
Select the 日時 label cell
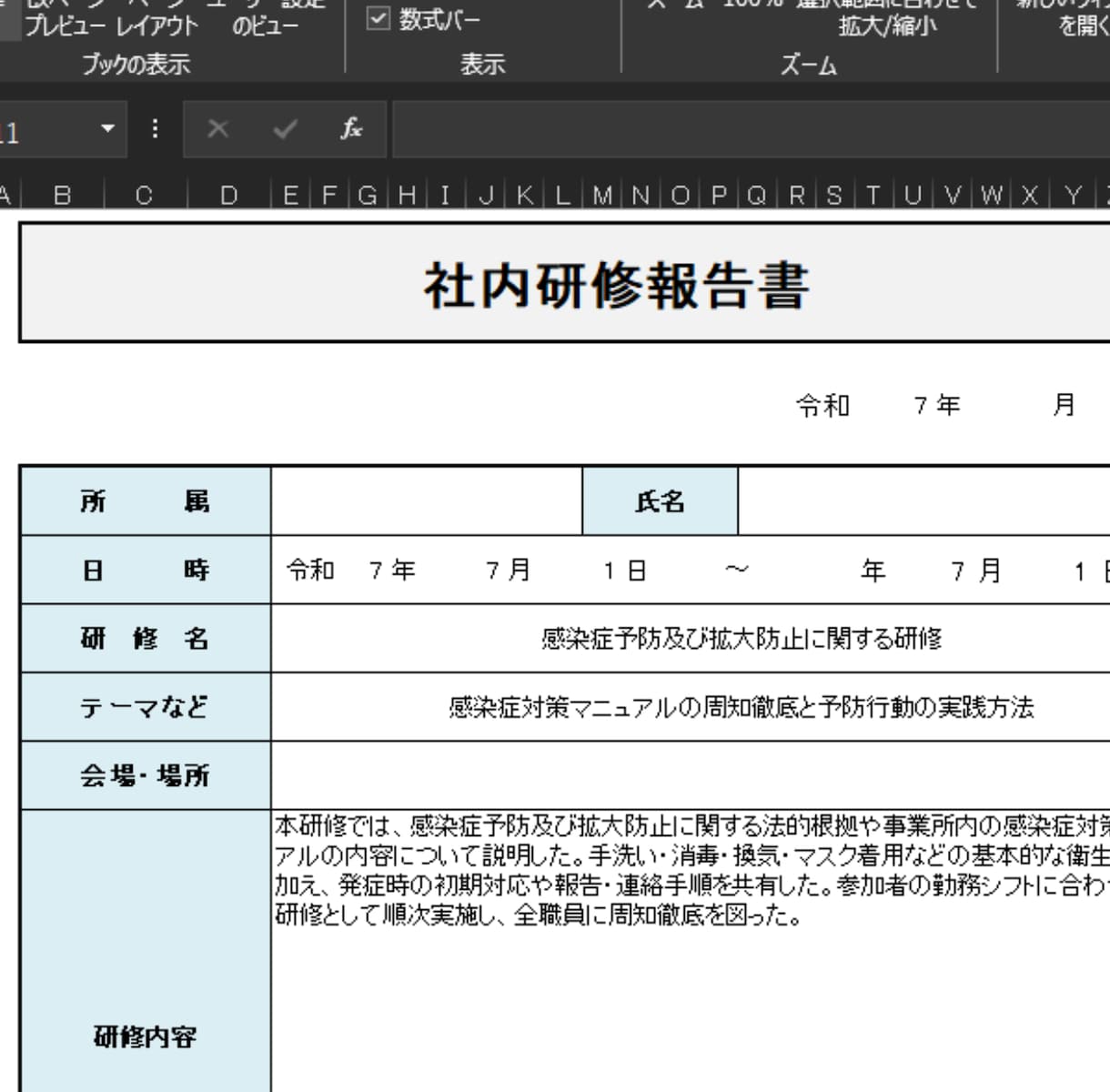(x=146, y=571)
